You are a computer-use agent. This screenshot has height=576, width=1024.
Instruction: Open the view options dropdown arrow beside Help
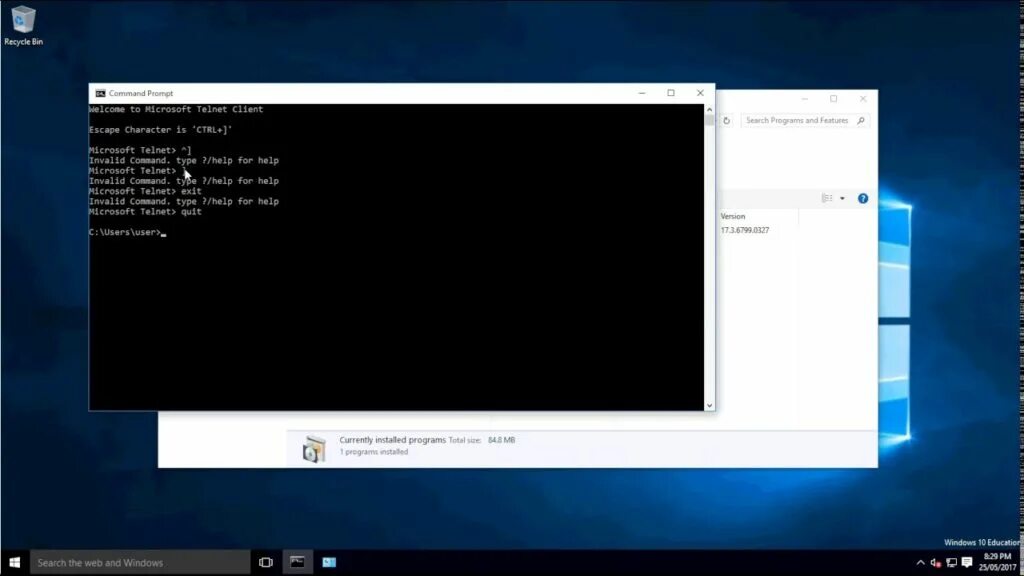tap(843, 198)
